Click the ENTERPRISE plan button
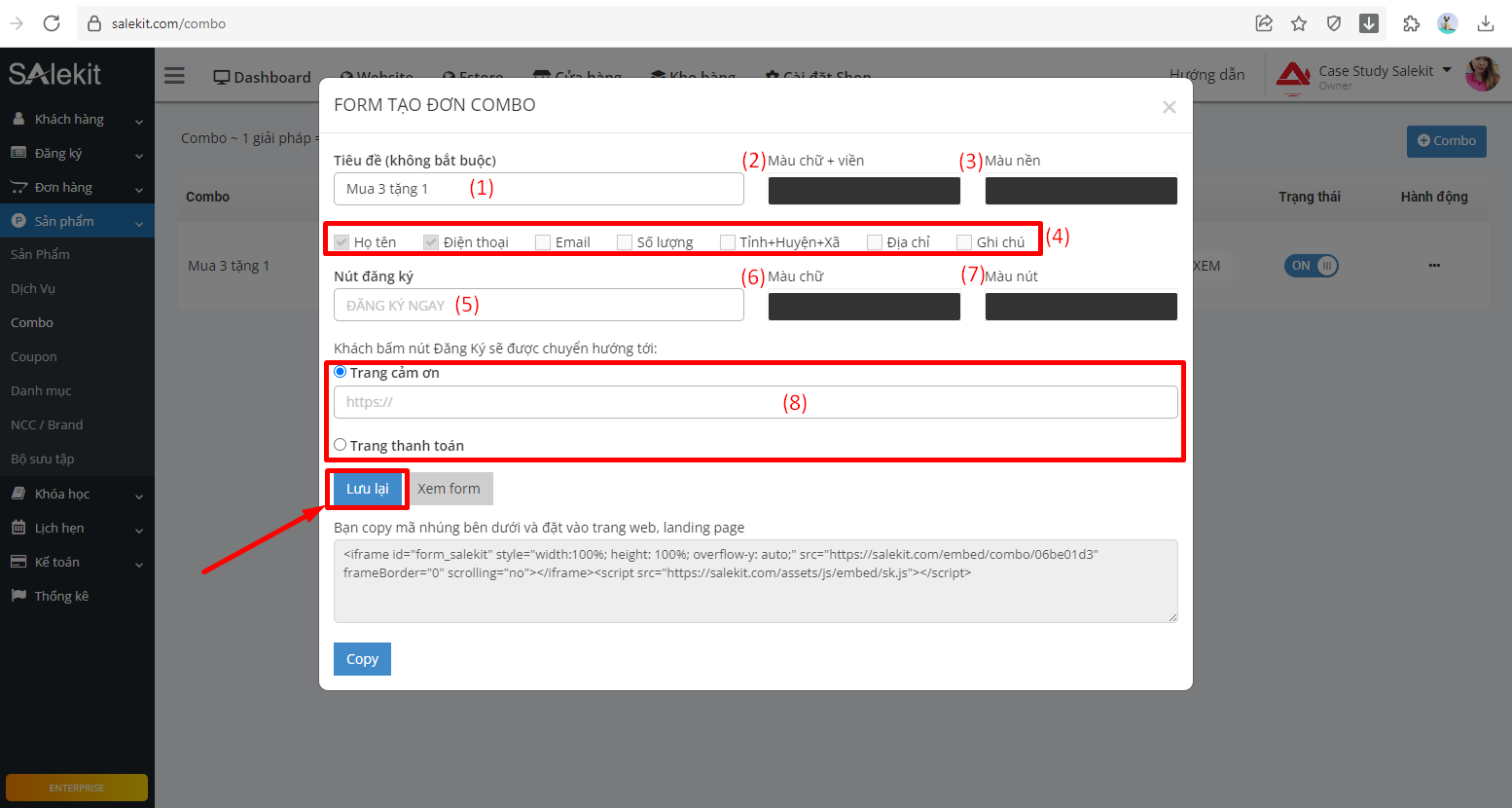This screenshot has width=1512, height=808. tap(77, 788)
